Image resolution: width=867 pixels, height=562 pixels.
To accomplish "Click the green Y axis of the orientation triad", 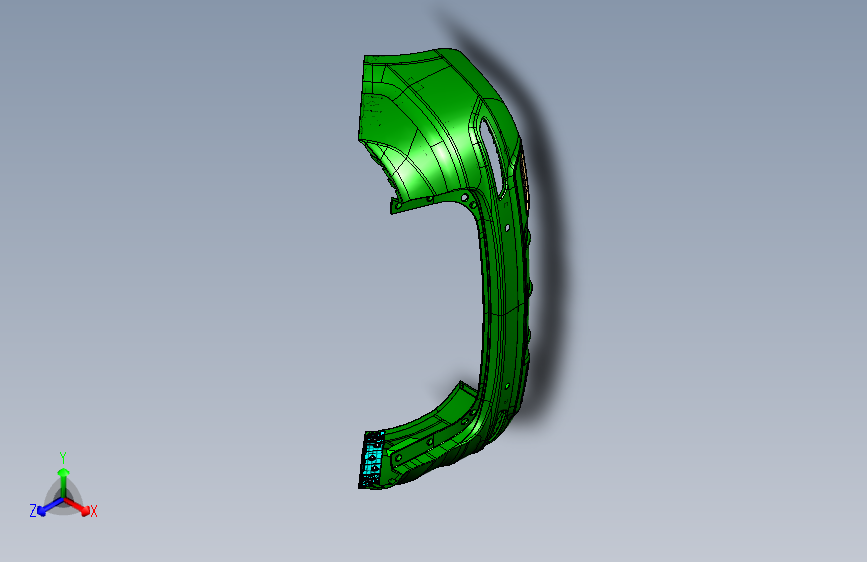I will point(64,483).
